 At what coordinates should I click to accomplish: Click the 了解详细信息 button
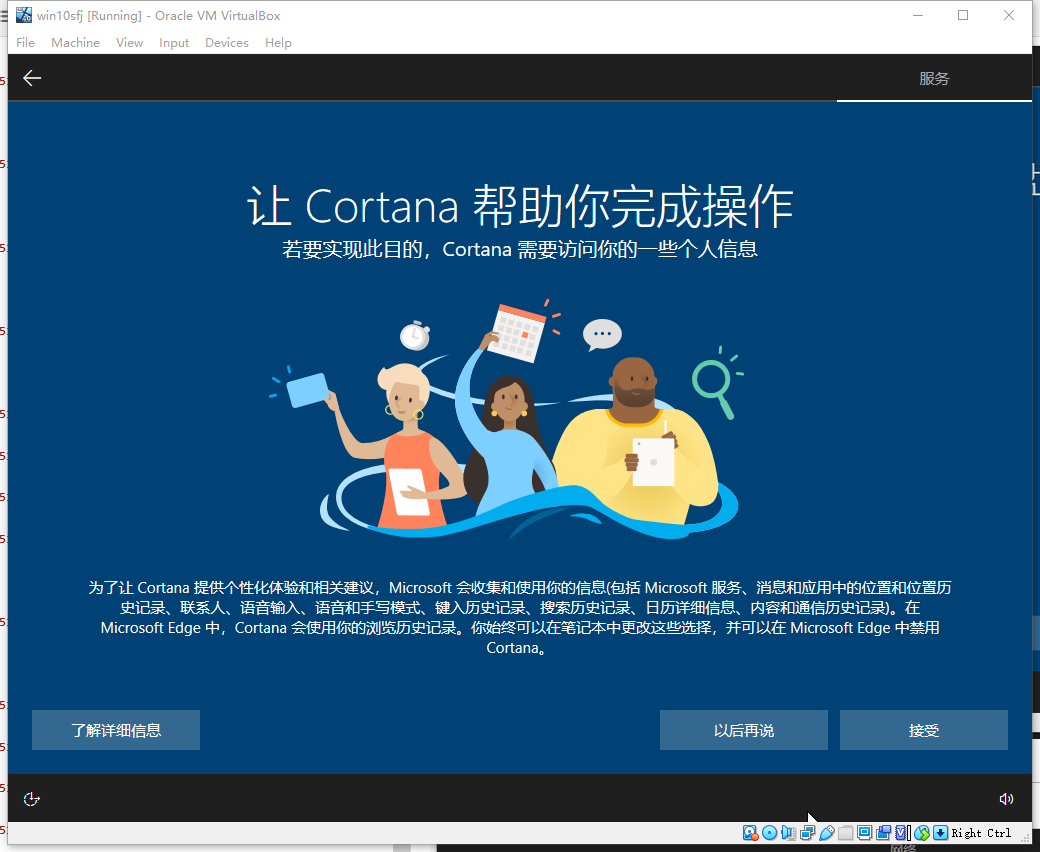click(x=116, y=730)
